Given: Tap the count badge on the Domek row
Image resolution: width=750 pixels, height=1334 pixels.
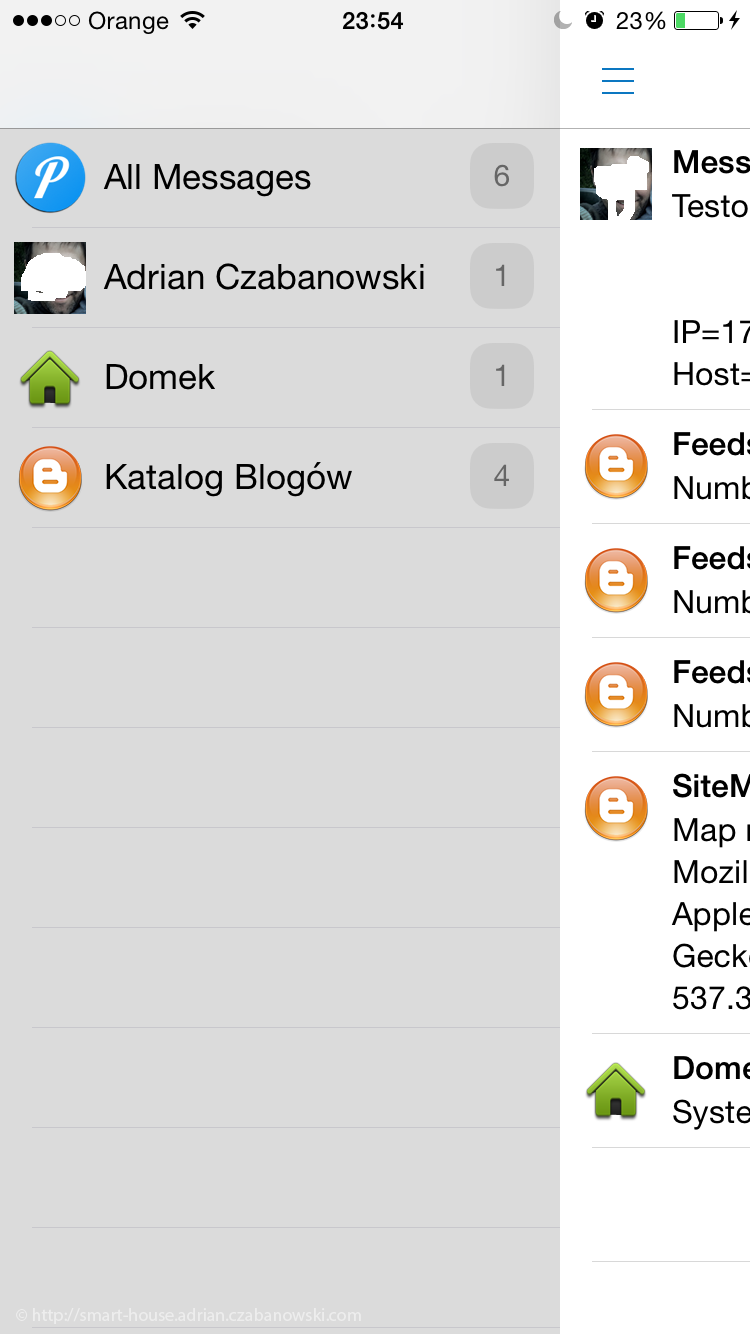Looking at the screenshot, I should (x=502, y=376).
